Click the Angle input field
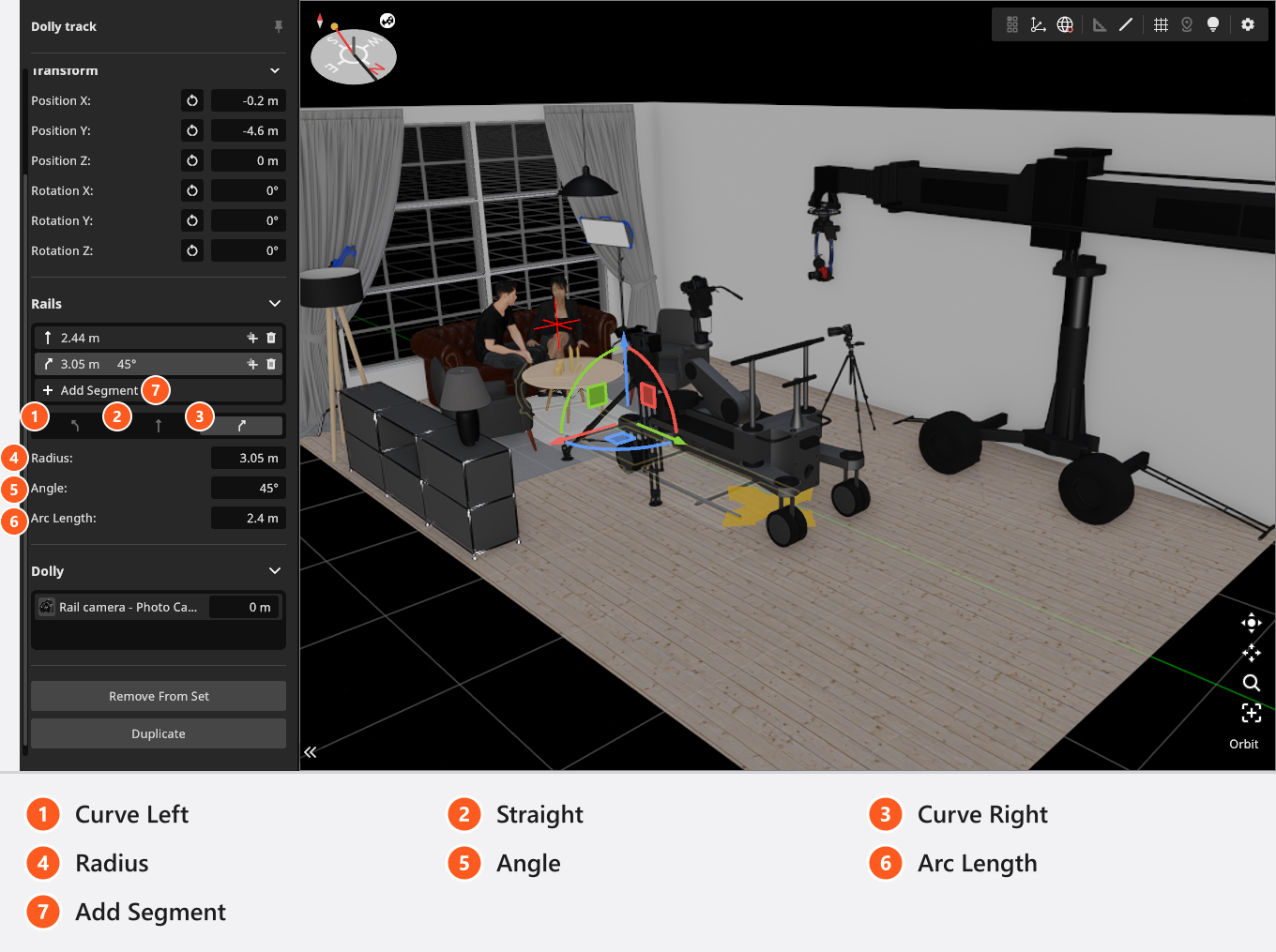Image resolution: width=1276 pixels, height=952 pixels. (x=248, y=488)
